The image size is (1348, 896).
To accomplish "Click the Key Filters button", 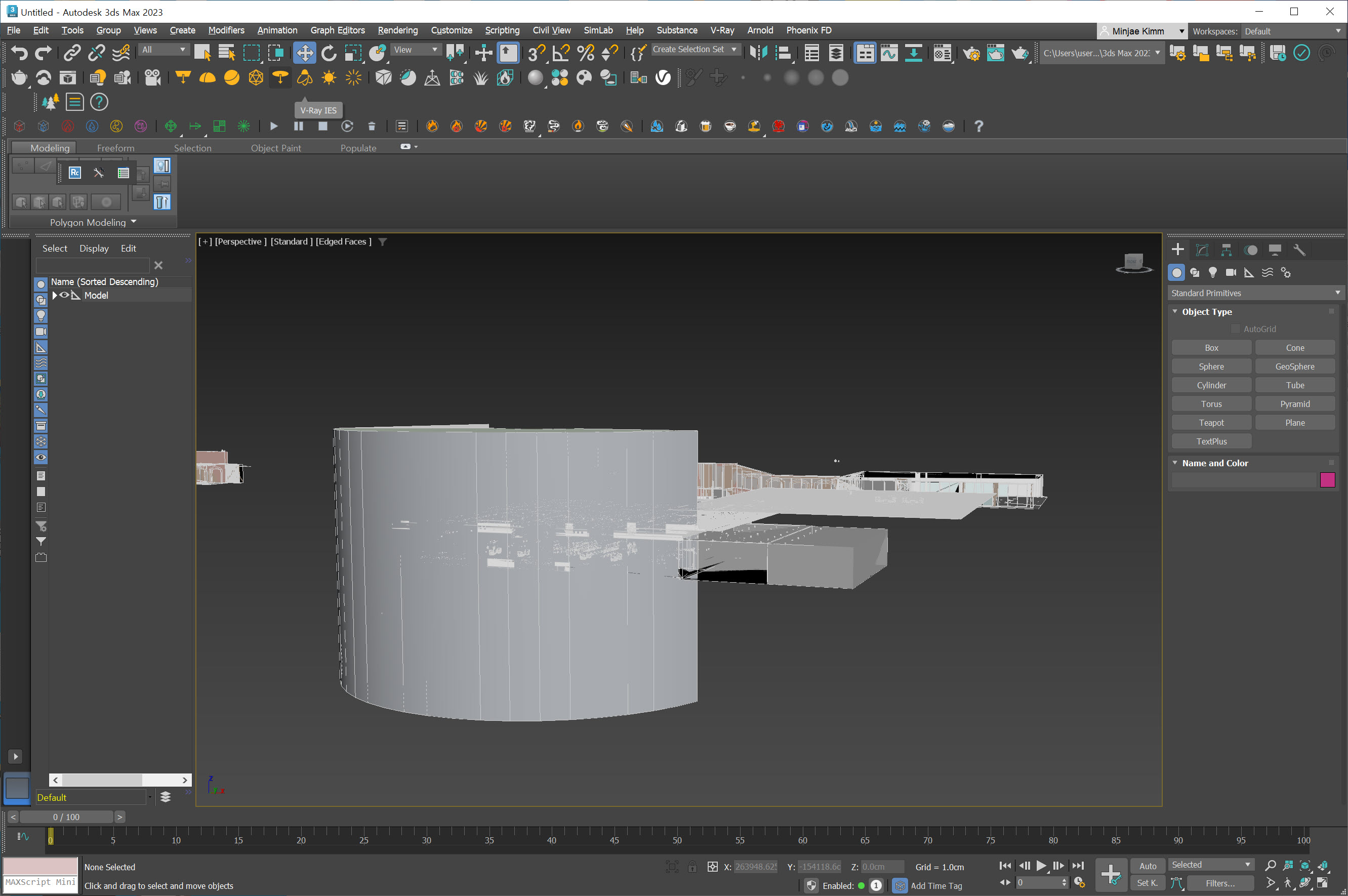I will pyautogui.click(x=1220, y=883).
